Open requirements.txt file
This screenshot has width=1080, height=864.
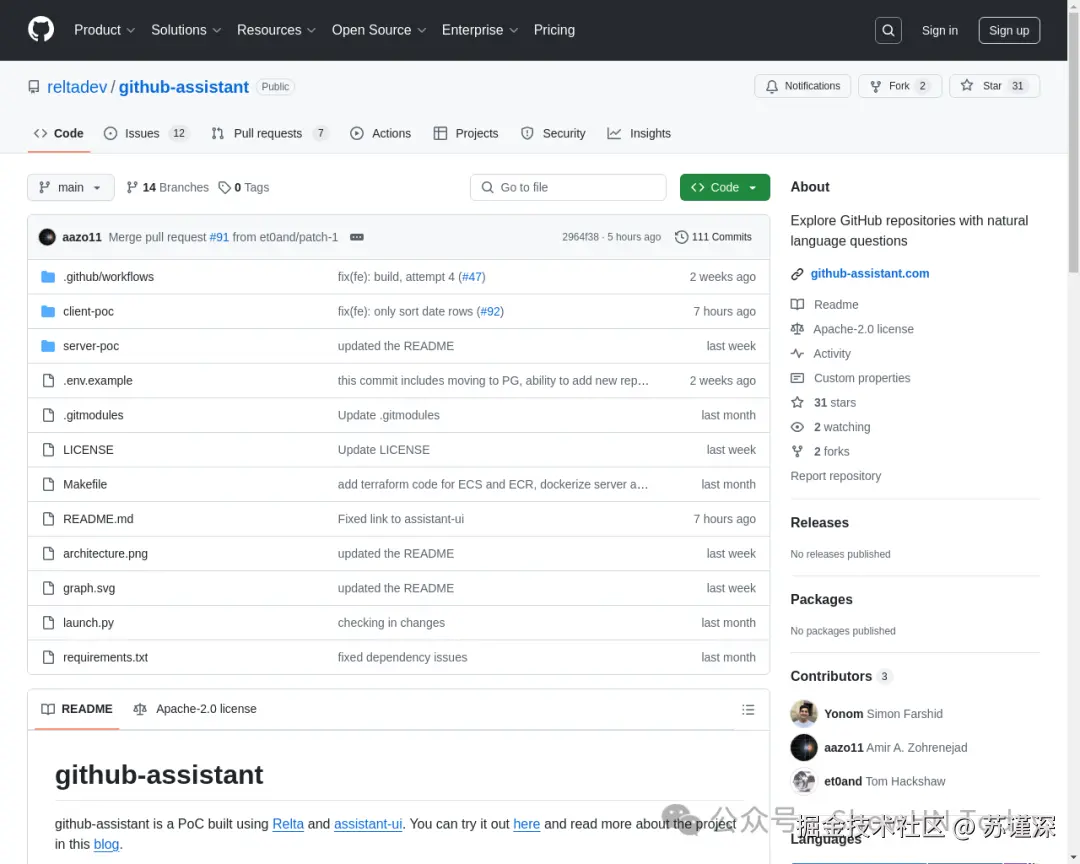click(x=105, y=657)
